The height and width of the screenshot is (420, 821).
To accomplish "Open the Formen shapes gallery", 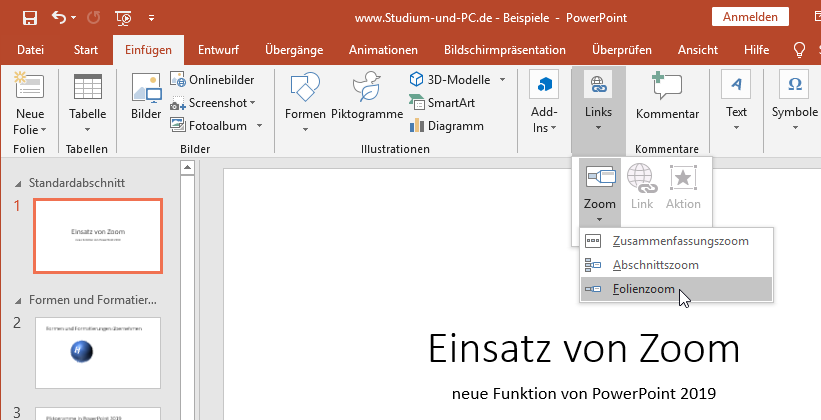I will (305, 101).
